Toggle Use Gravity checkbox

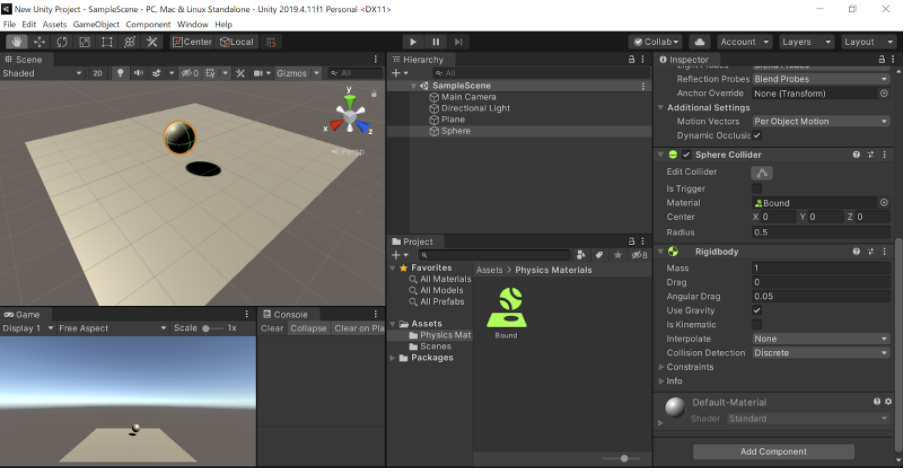pos(757,310)
